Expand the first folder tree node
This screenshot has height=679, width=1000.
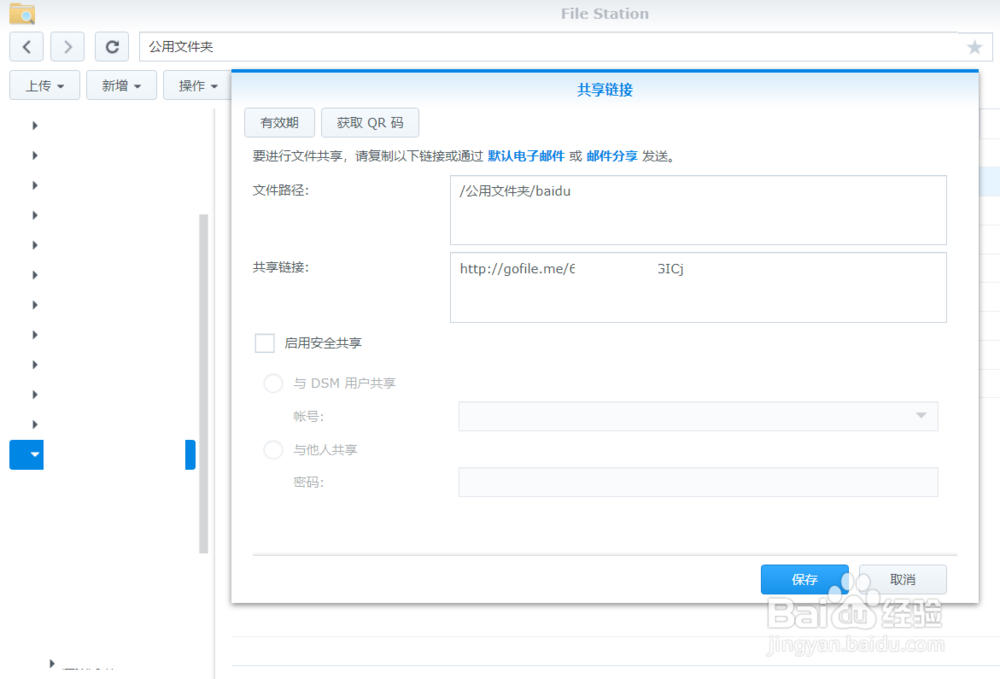coord(34,126)
